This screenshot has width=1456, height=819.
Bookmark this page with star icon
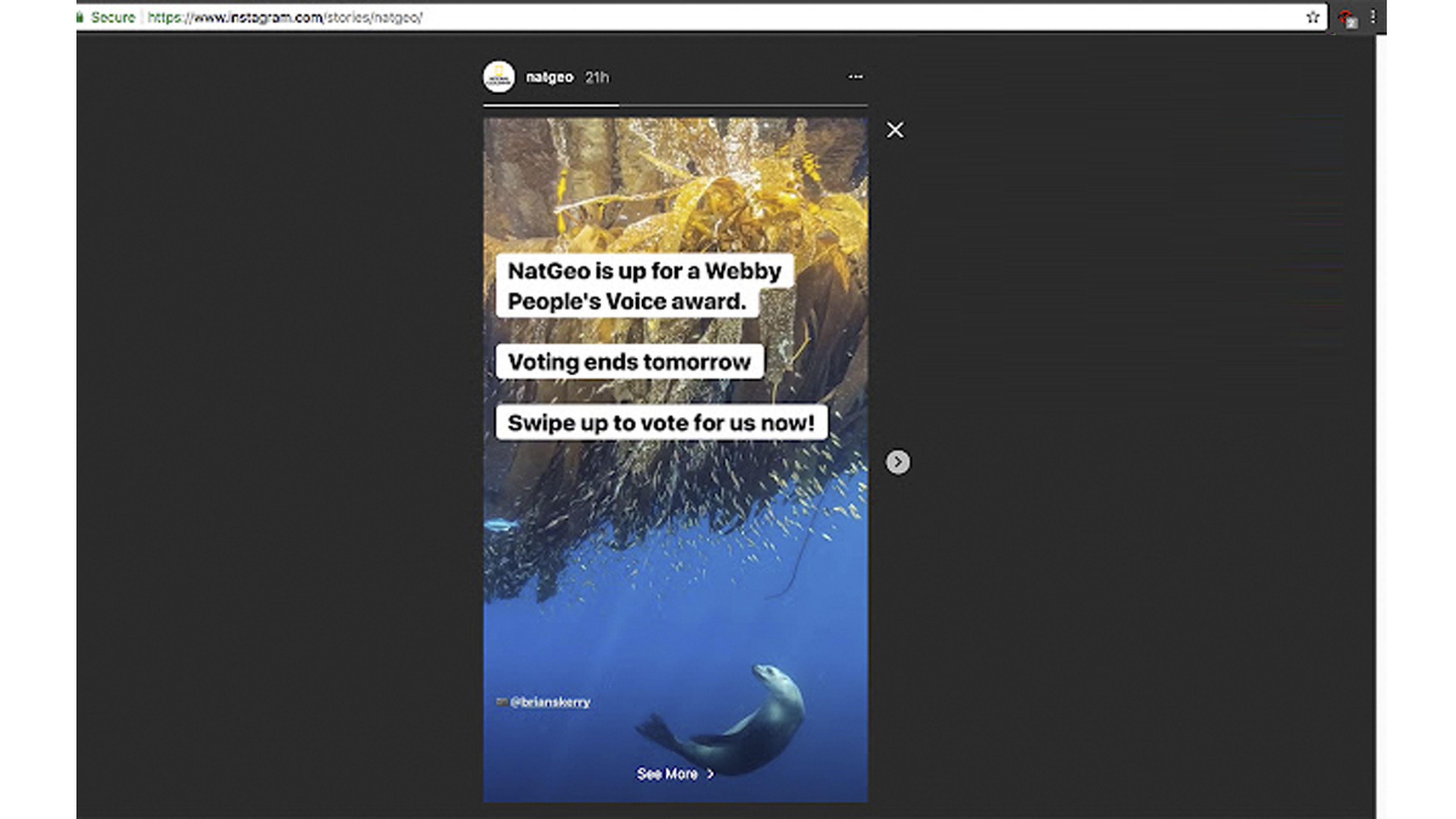coord(1312,17)
